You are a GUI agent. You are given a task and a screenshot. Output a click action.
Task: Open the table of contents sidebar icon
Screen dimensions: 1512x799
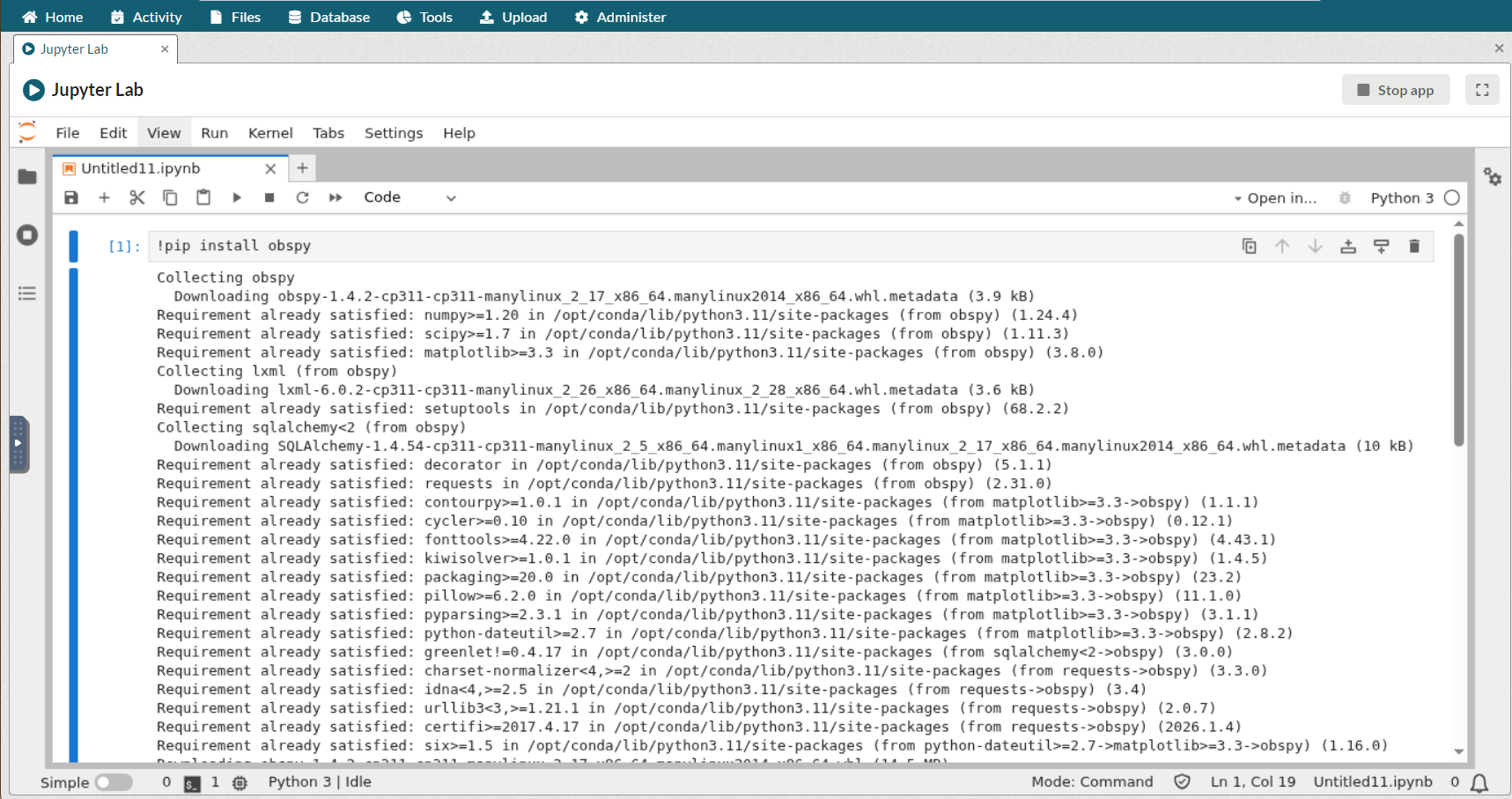[27, 293]
